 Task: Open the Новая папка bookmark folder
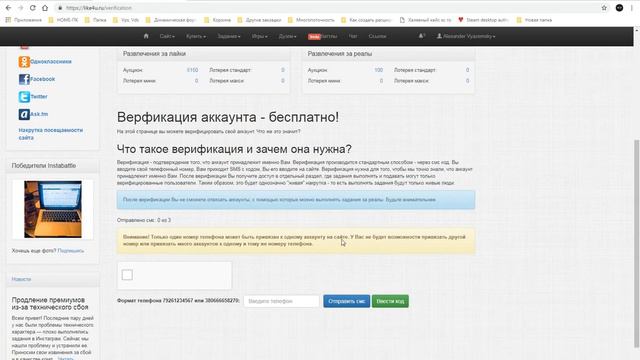(x=534, y=20)
